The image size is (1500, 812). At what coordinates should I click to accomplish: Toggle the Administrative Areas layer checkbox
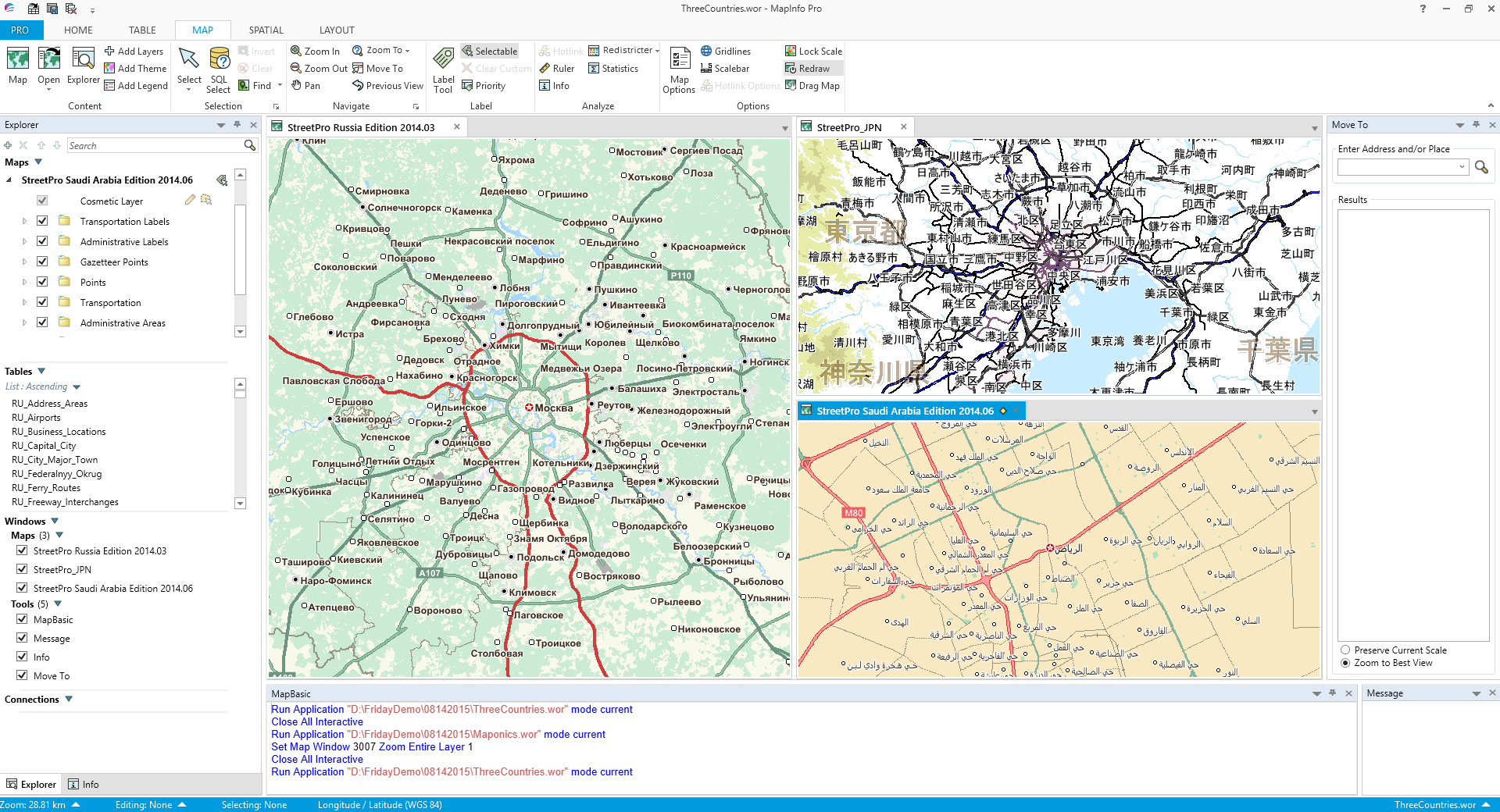point(42,322)
